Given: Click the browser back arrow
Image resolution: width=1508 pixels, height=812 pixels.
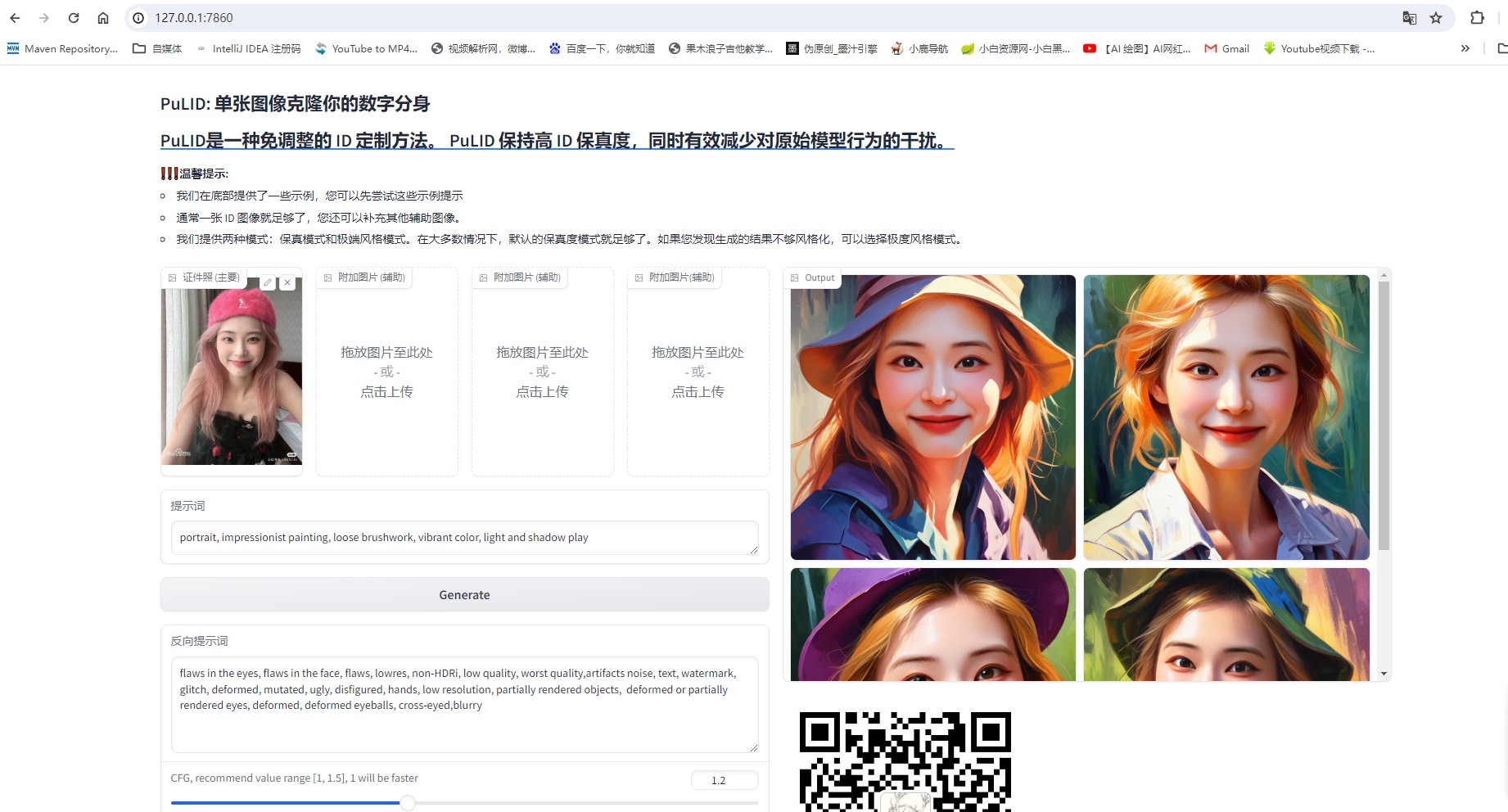Looking at the screenshot, I should click(x=15, y=18).
